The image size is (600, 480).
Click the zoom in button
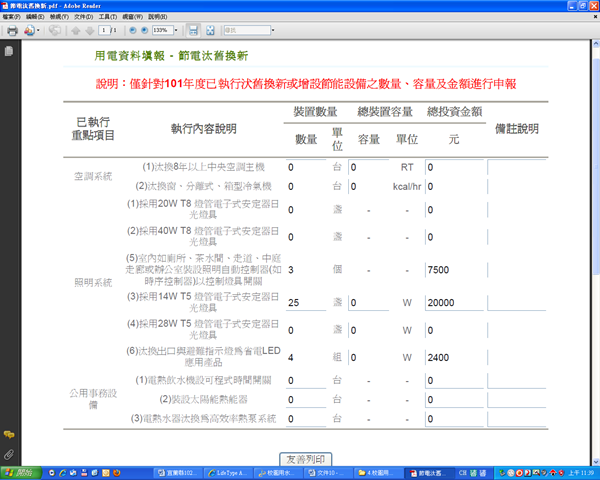click(x=145, y=30)
